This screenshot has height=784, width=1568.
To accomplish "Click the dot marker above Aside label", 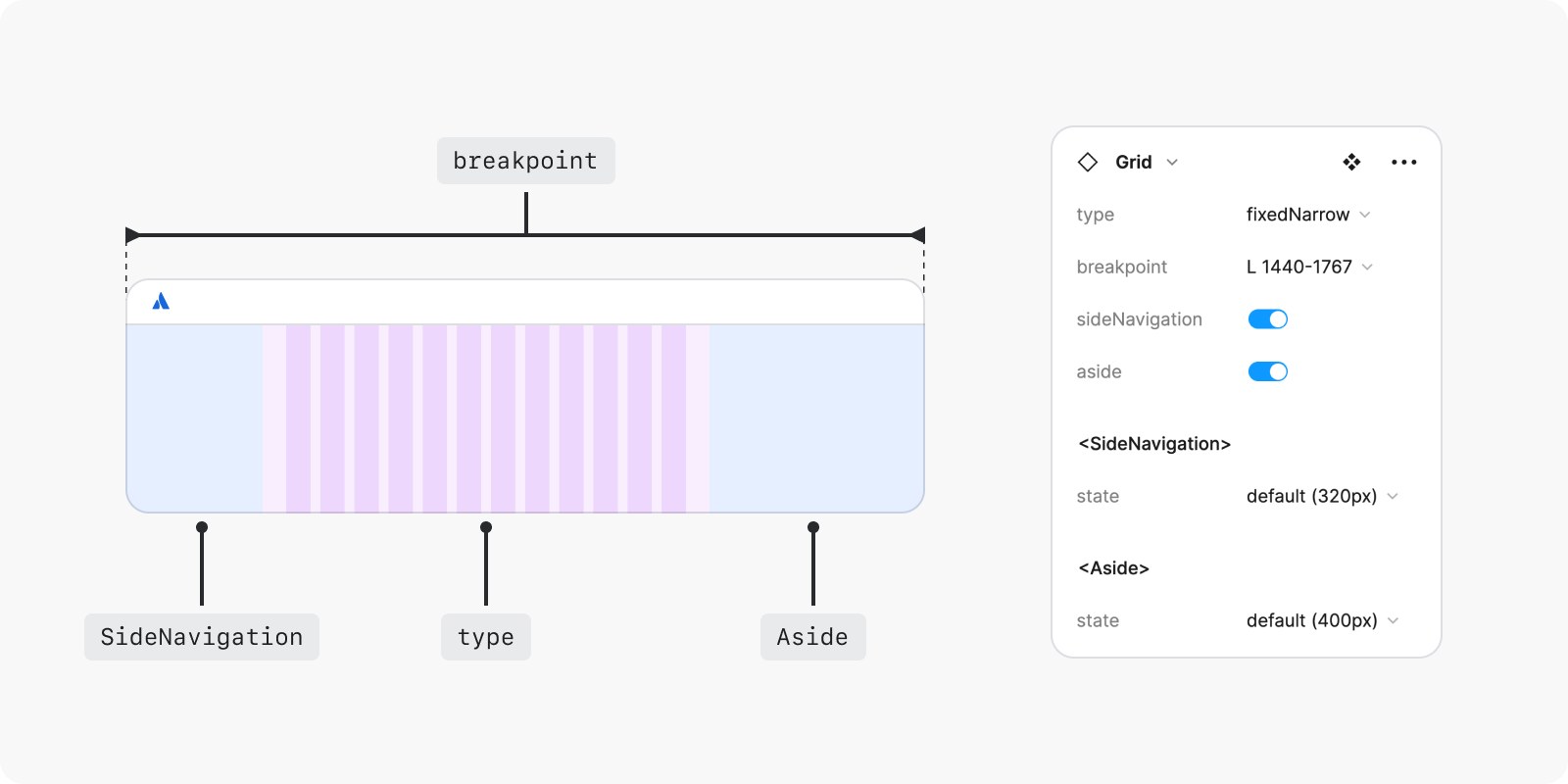I will point(813,527).
